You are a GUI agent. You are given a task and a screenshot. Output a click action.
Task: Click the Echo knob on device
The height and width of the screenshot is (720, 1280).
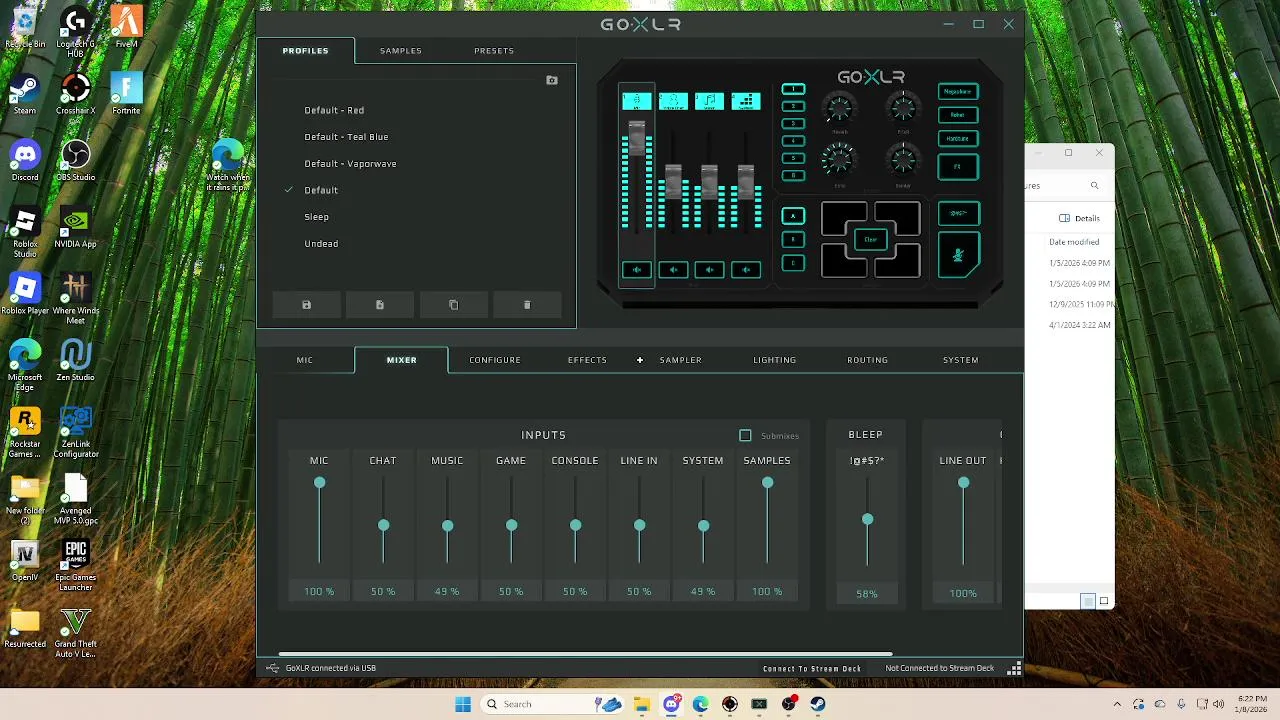coord(839,160)
